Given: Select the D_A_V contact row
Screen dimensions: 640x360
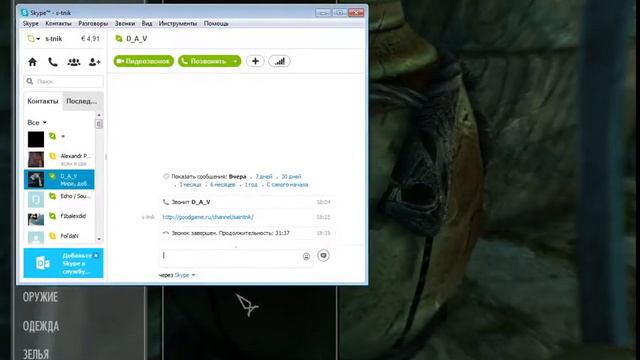Looking at the screenshot, I should (x=59, y=179).
